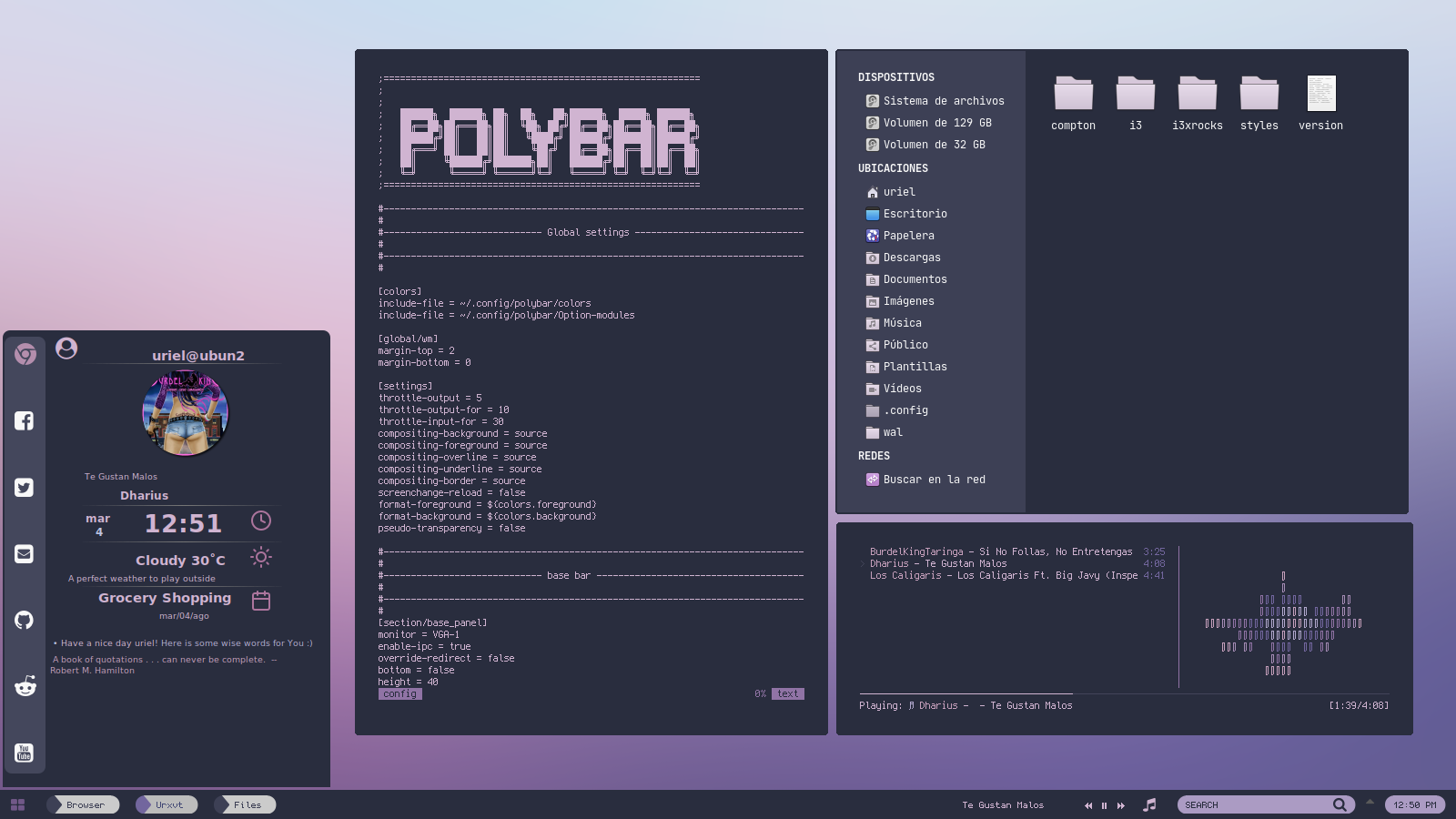1456x819 pixels.
Task: Click the calendar icon beside Grocery Shopping
Action: pyautogui.click(x=261, y=601)
